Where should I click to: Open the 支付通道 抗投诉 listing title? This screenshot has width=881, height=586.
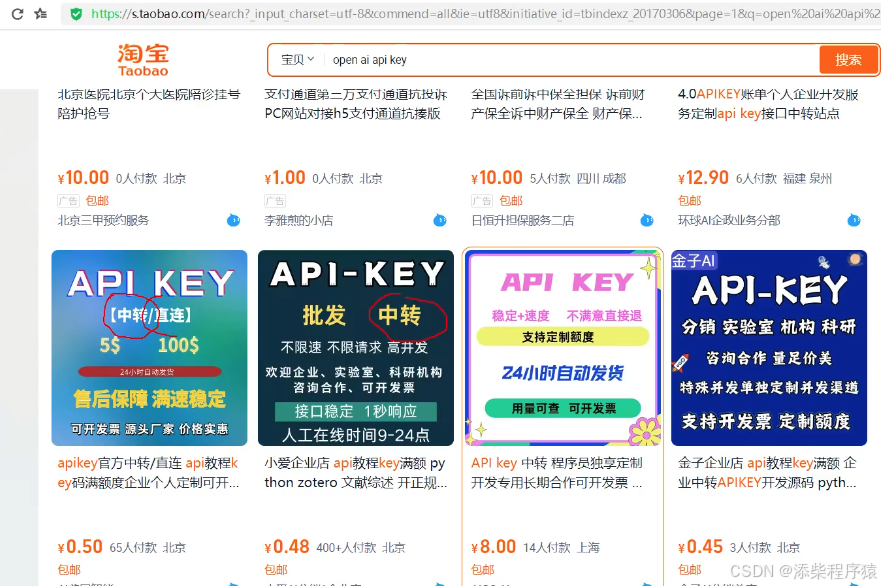tap(356, 104)
